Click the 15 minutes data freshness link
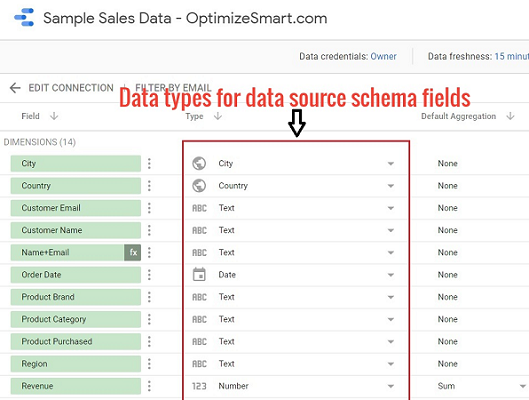 pyautogui.click(x=511, y=56)
